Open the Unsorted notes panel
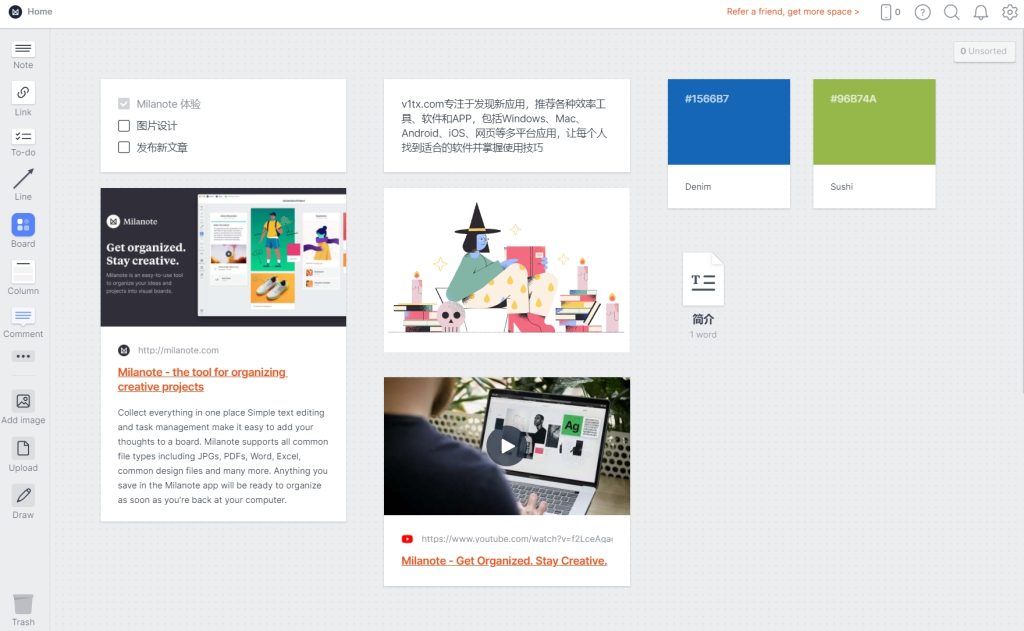The image size is (1024, 631). [x=984, y=51]
